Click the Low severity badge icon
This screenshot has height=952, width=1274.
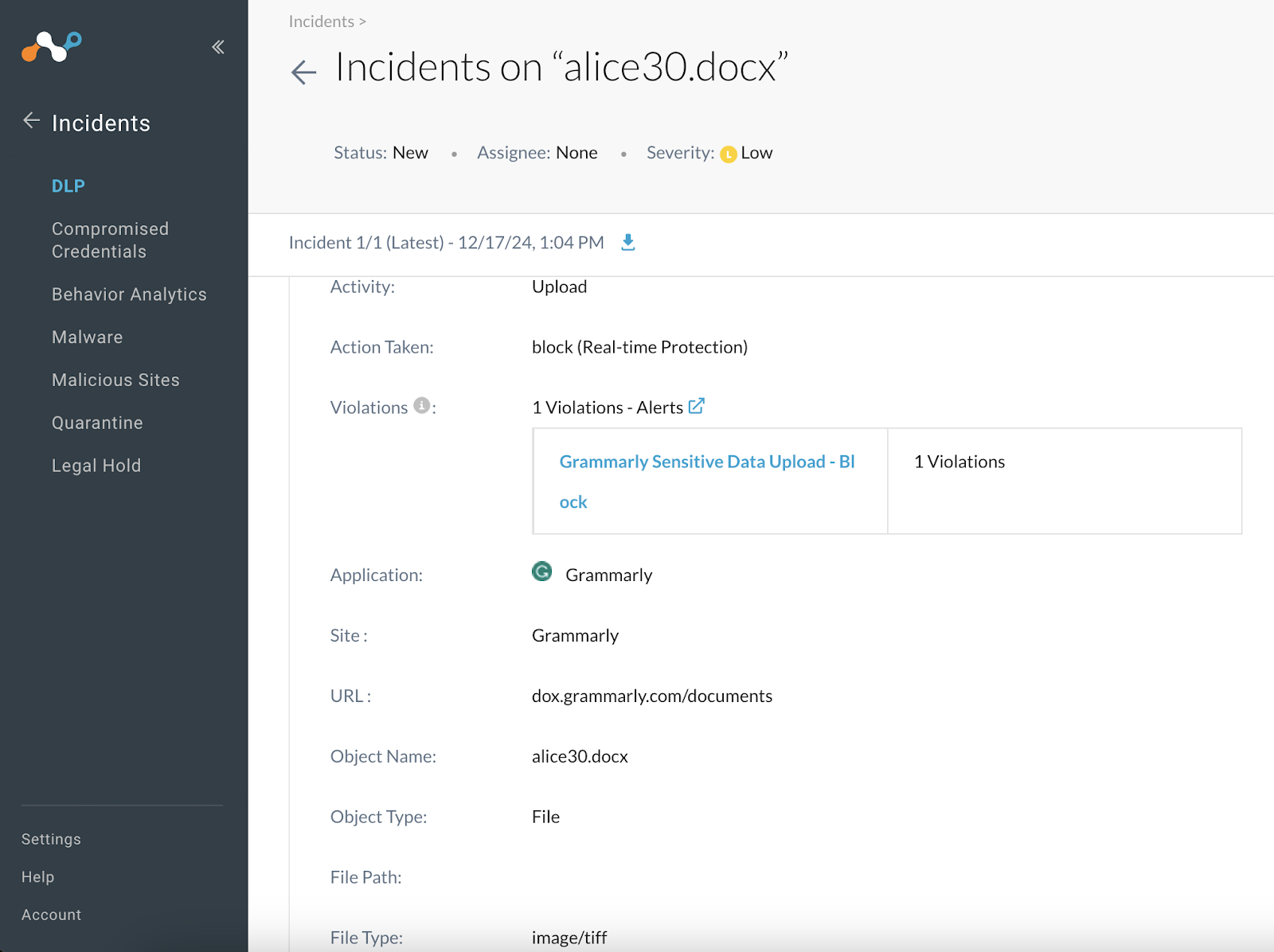(x=728, y=154)
